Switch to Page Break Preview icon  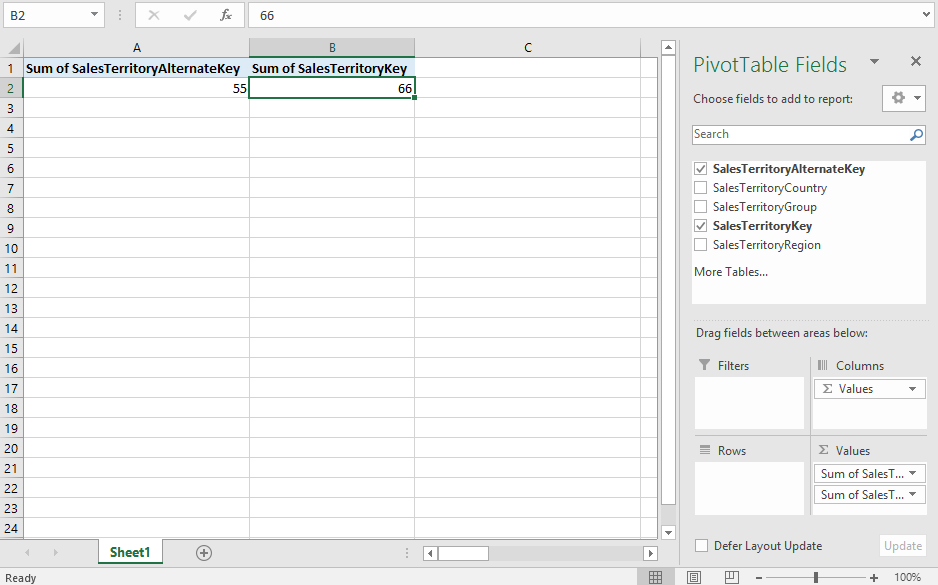pos(731,577)
